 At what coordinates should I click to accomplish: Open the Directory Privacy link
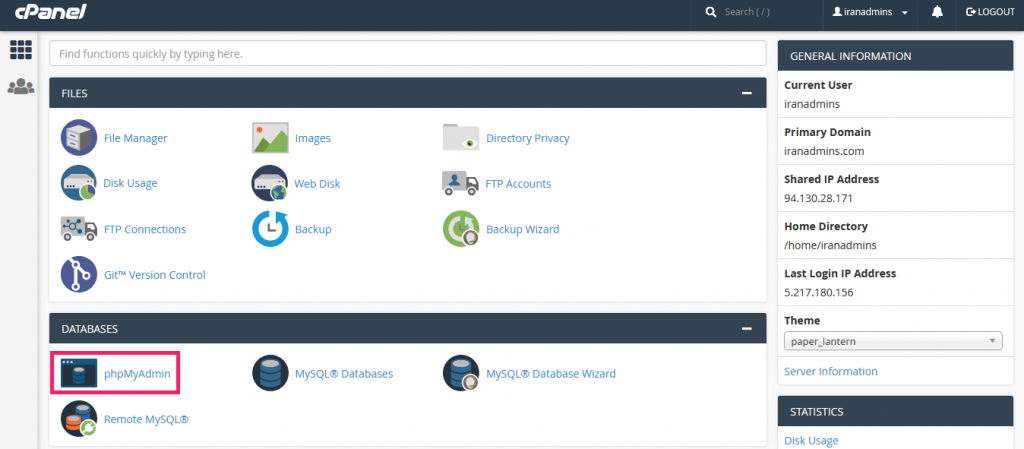click(x=528, y=138)
